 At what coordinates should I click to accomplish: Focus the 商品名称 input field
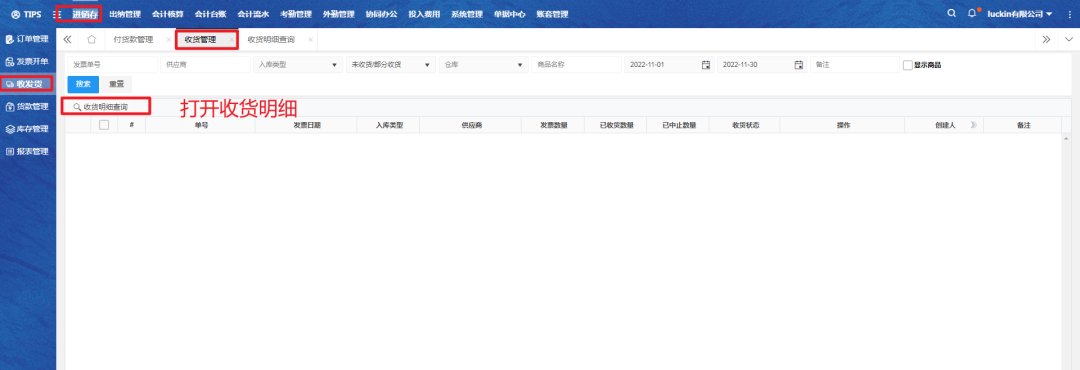tap(577, 65)
